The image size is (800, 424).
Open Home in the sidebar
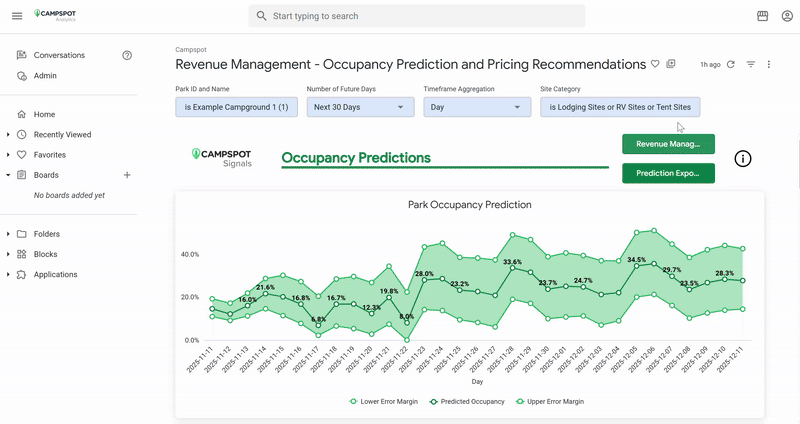[x=44, y=115]
